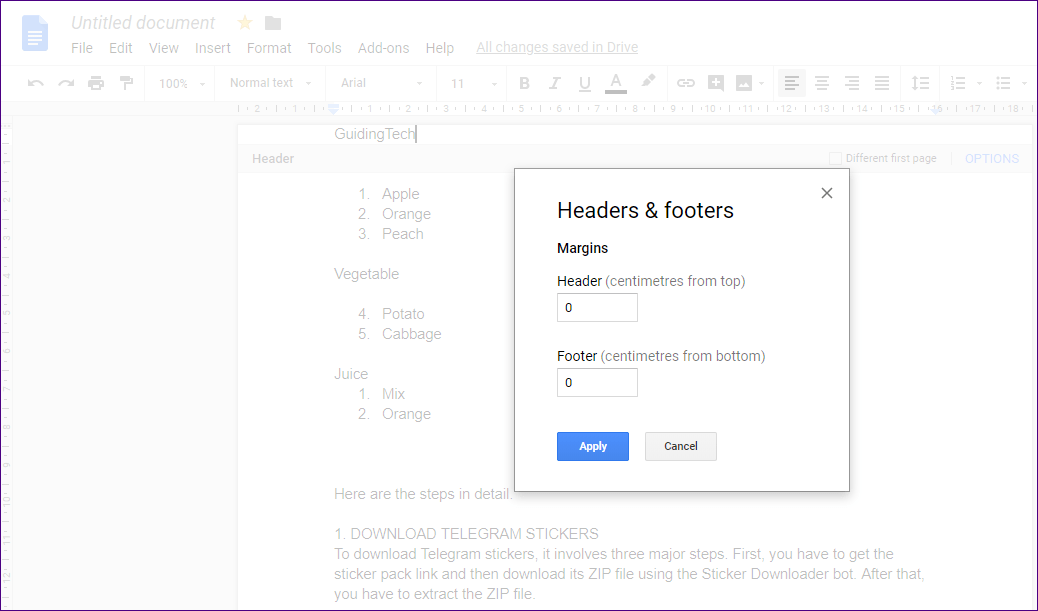This screenshot has height=611, width=1038.
Task: Click the Vegetable text in document
Action: click(x=366, y=274)
